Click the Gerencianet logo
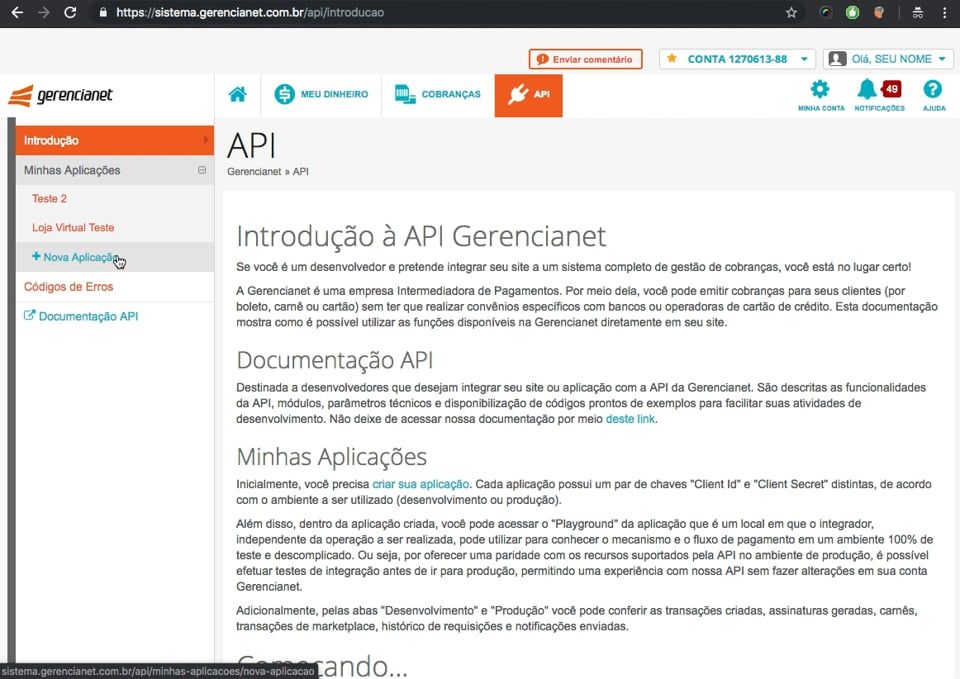Screen dimensions: 960x679 [x=60, y=96]
